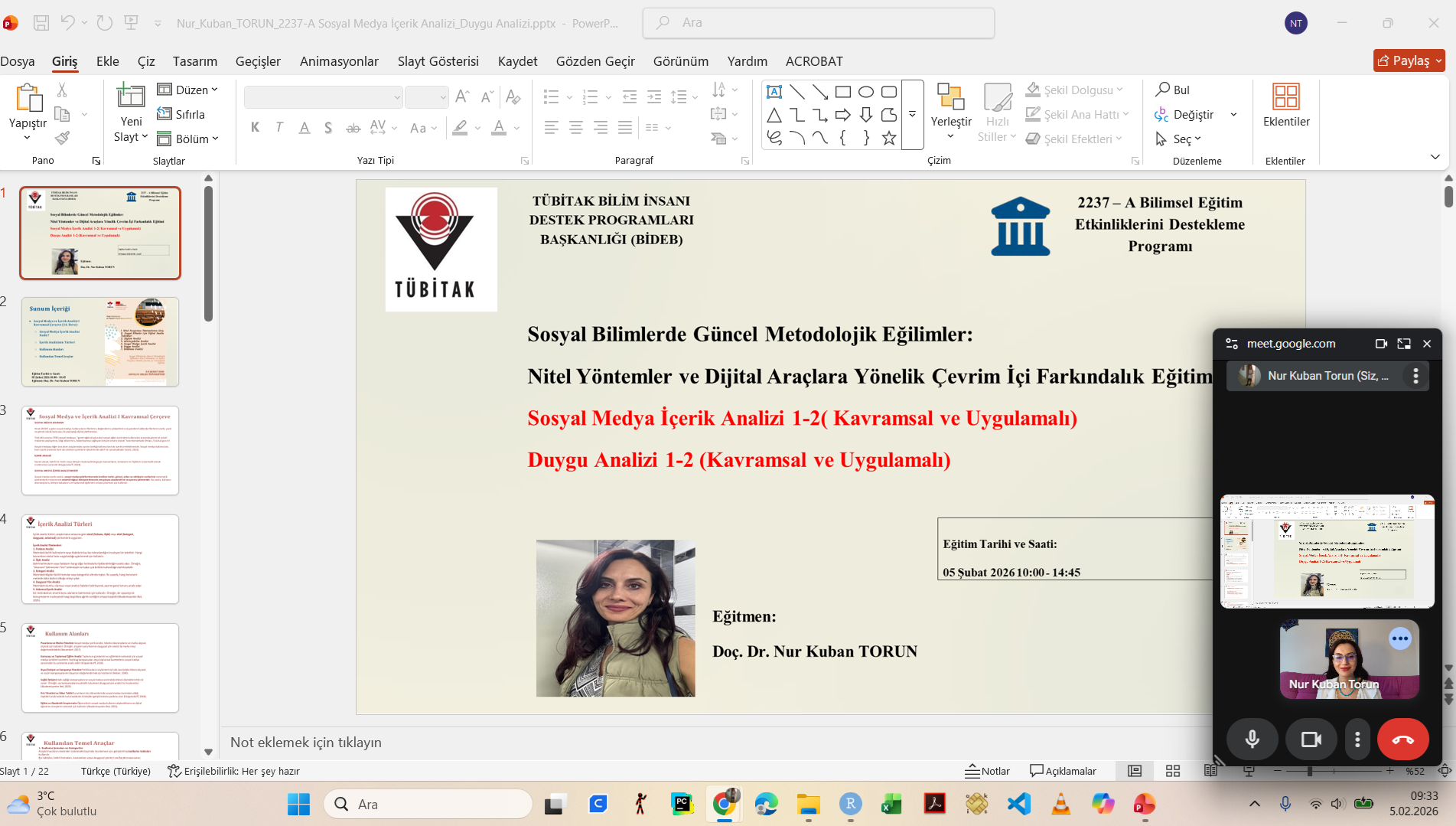Expand the shapes gallery more arrow
The height and width of the screenshot is (826, 1456).
[x=912, y=114]
